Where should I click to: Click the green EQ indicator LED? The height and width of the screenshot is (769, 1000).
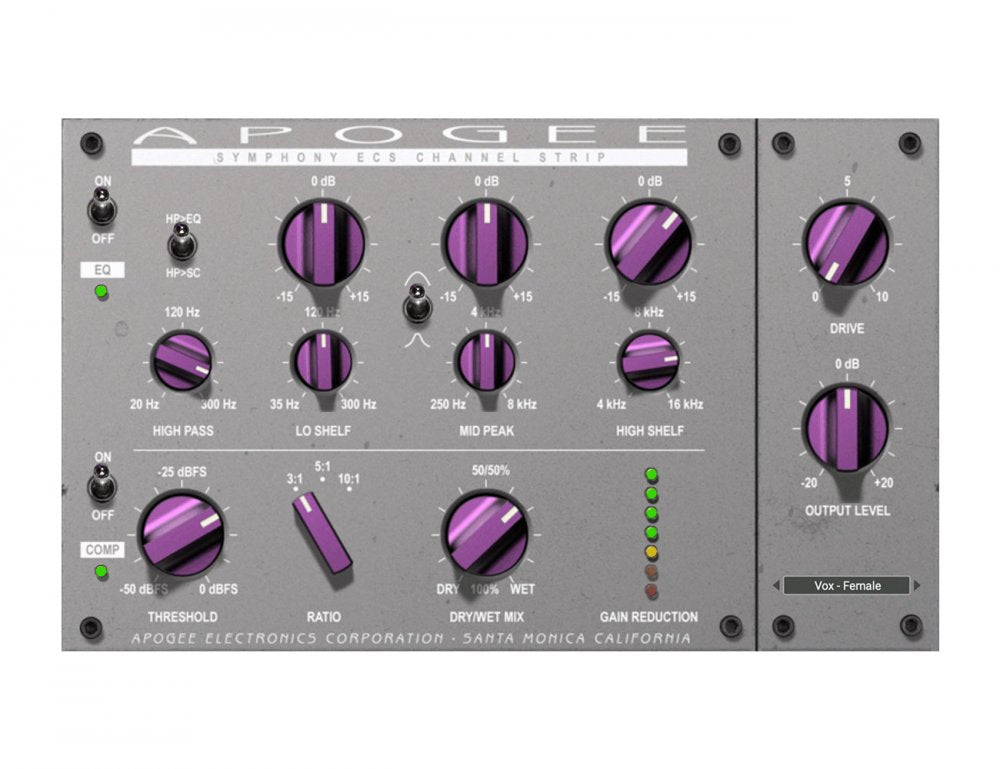click(x=102, y=292)
